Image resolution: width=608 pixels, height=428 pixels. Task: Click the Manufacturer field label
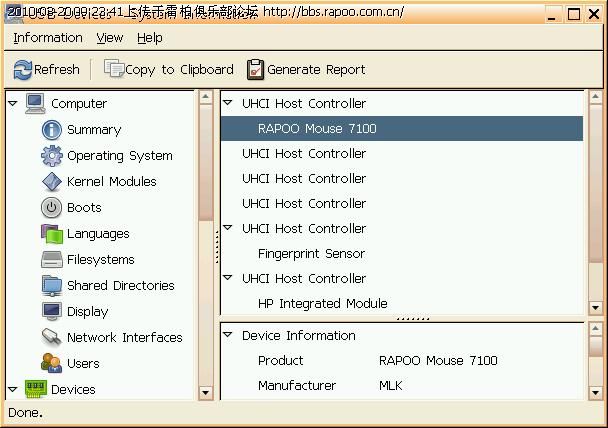tap(297, 386)
